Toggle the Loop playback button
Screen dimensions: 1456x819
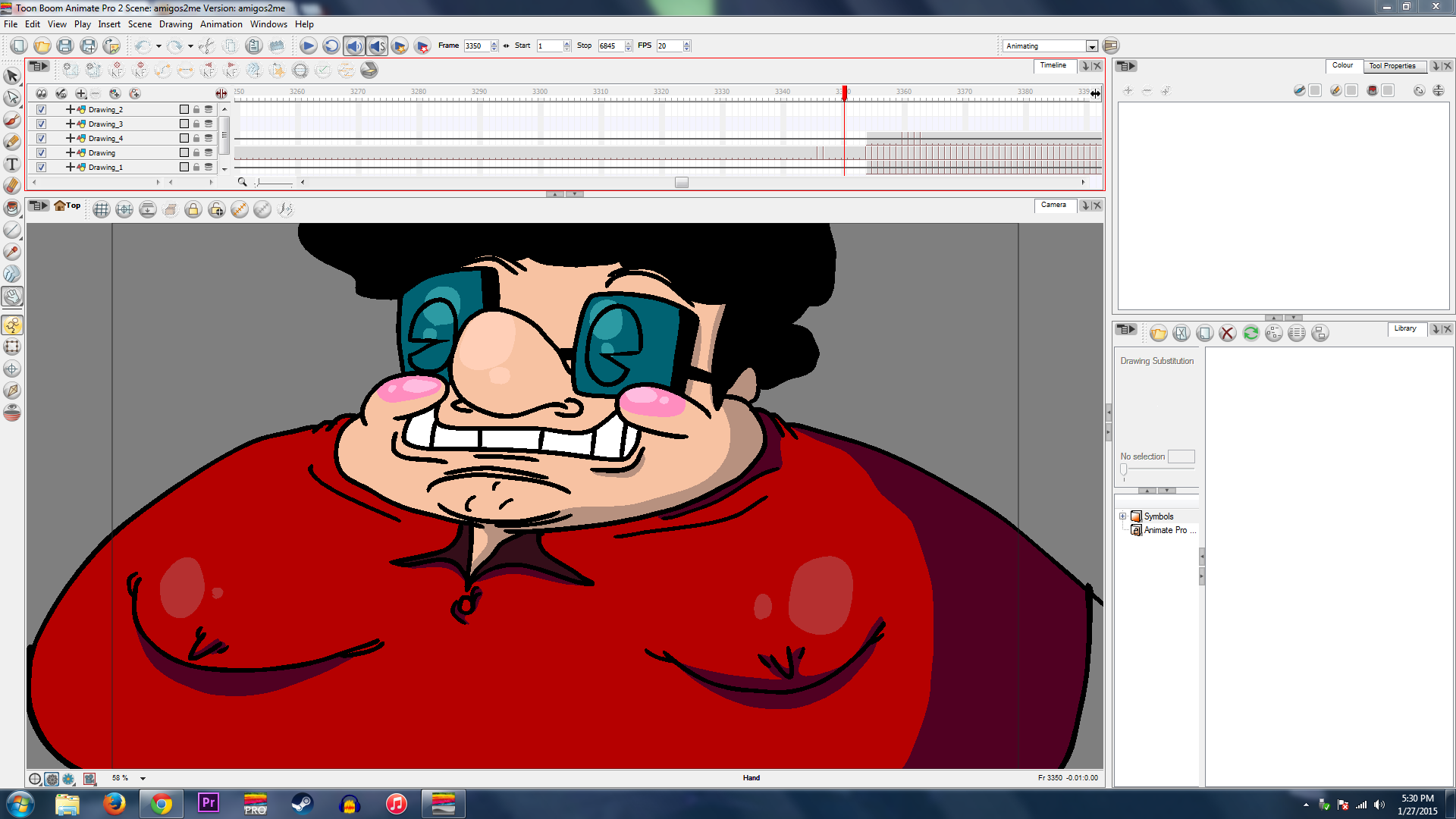pyautogui.click(x=331, y=46)
